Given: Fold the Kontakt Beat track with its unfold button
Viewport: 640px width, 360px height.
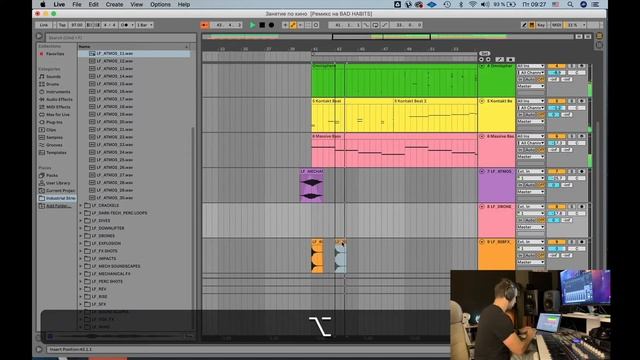Looking at the screenshot, I should point(482,101).
